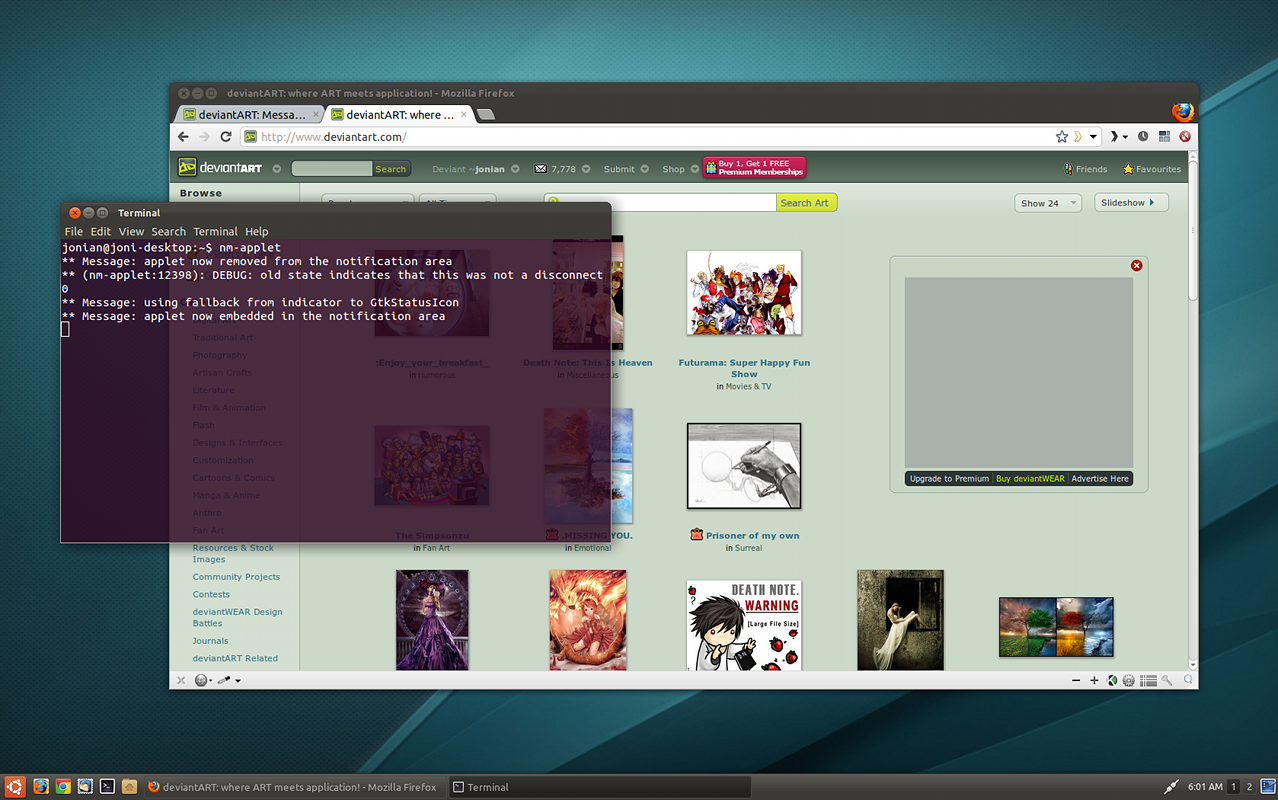Open Journals category in sidebar
1278x800 pixels.
coord(210,641)
